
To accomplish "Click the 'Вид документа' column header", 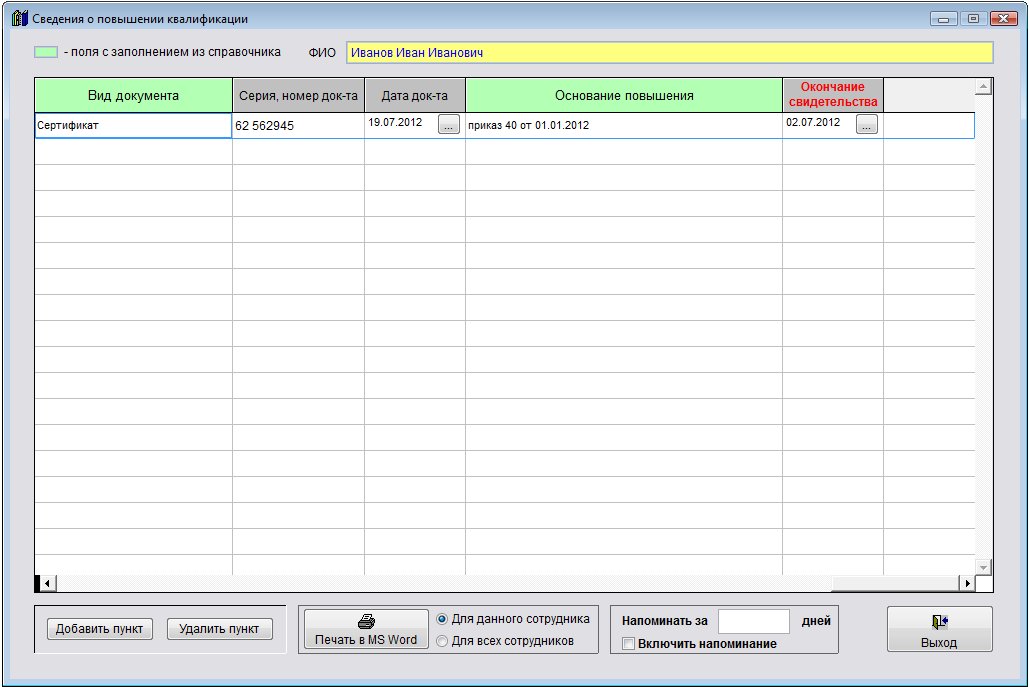I will click(x=133, y=96).
